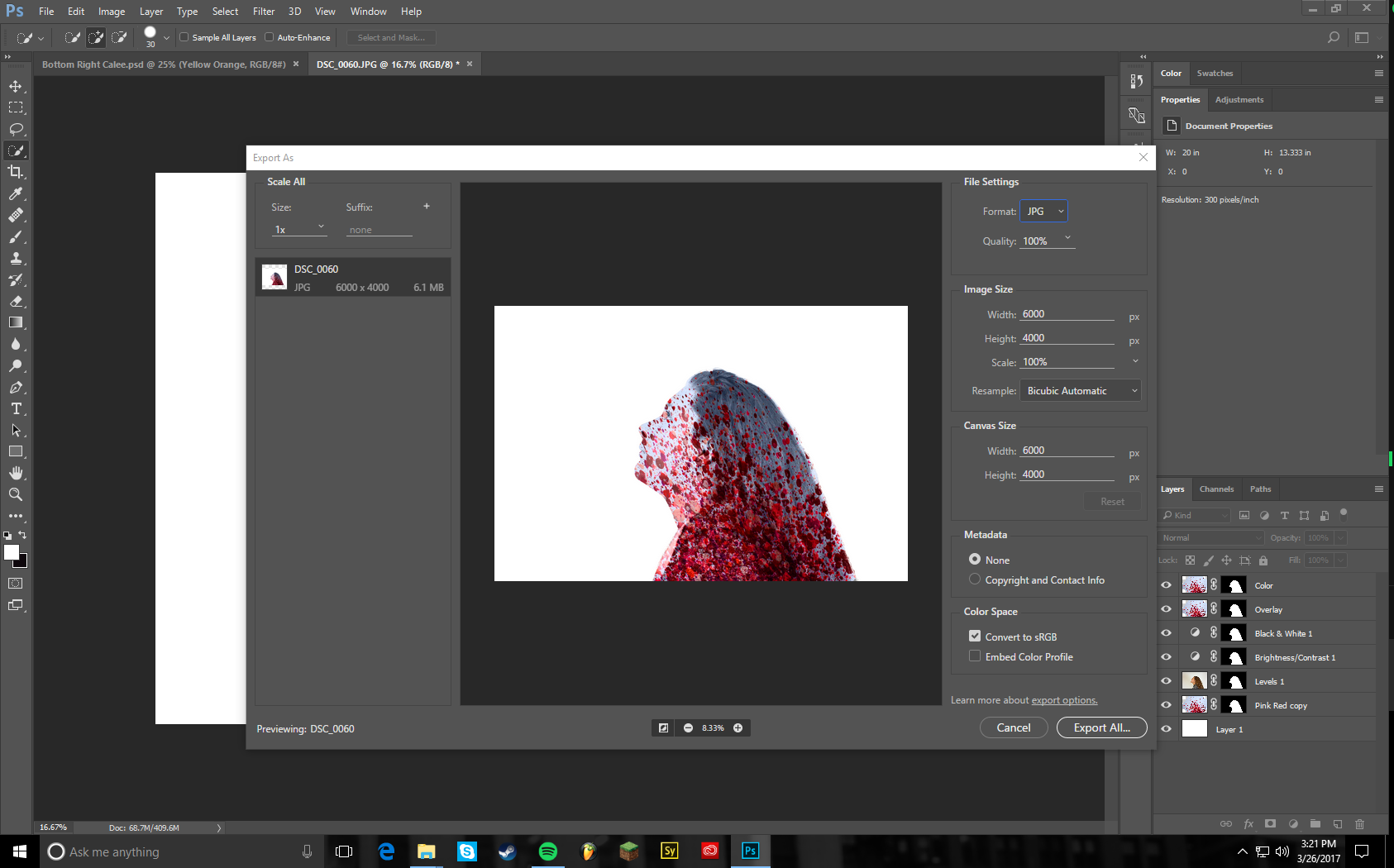Image resolution: width=1394 pixels, height=868 pixels.
Task: Click the Suffix input field
Action: pos(379,230)
